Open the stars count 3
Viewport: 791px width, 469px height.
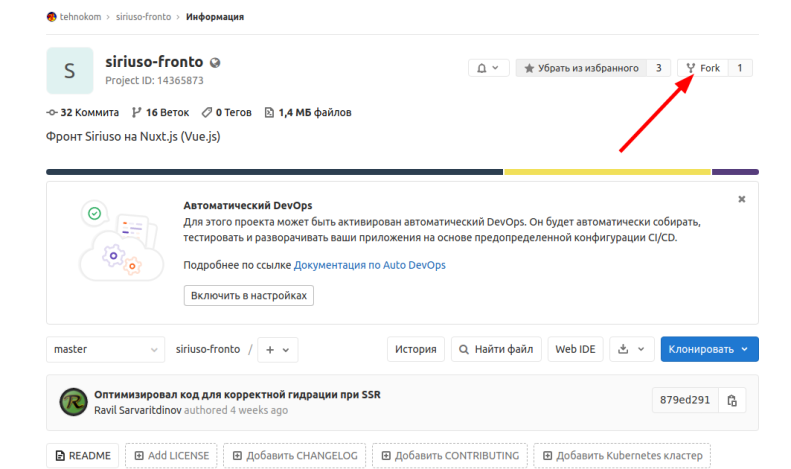(658, 68)
